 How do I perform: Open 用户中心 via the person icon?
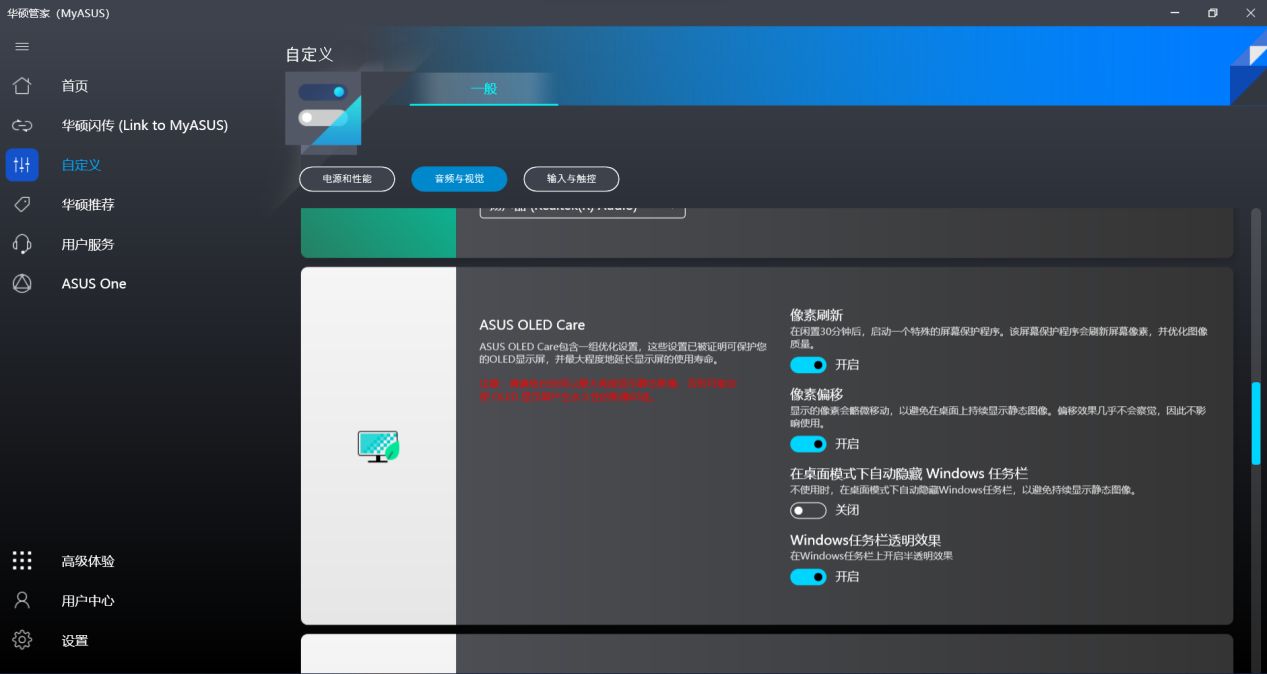pyautogui.click(x=21, y=600)
